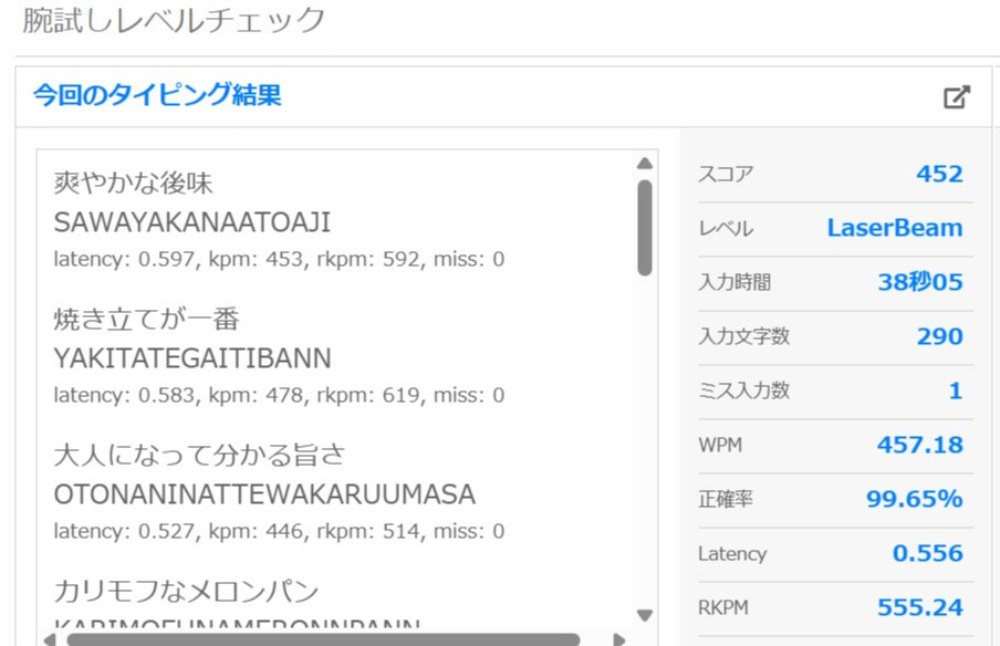Viewport: 1000px width, 646px height.
Task: Click the horizontal scrollbar thumb below results
Action: click(323, 640)
